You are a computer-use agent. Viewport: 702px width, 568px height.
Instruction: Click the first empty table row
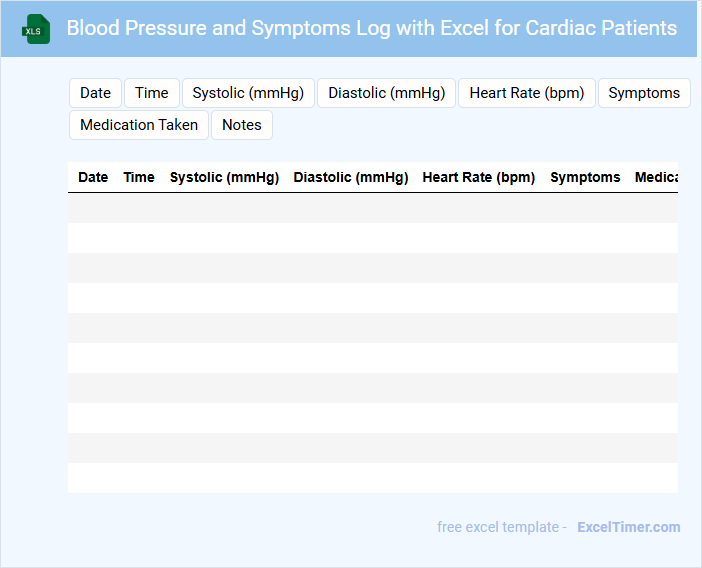click(373, 208)
